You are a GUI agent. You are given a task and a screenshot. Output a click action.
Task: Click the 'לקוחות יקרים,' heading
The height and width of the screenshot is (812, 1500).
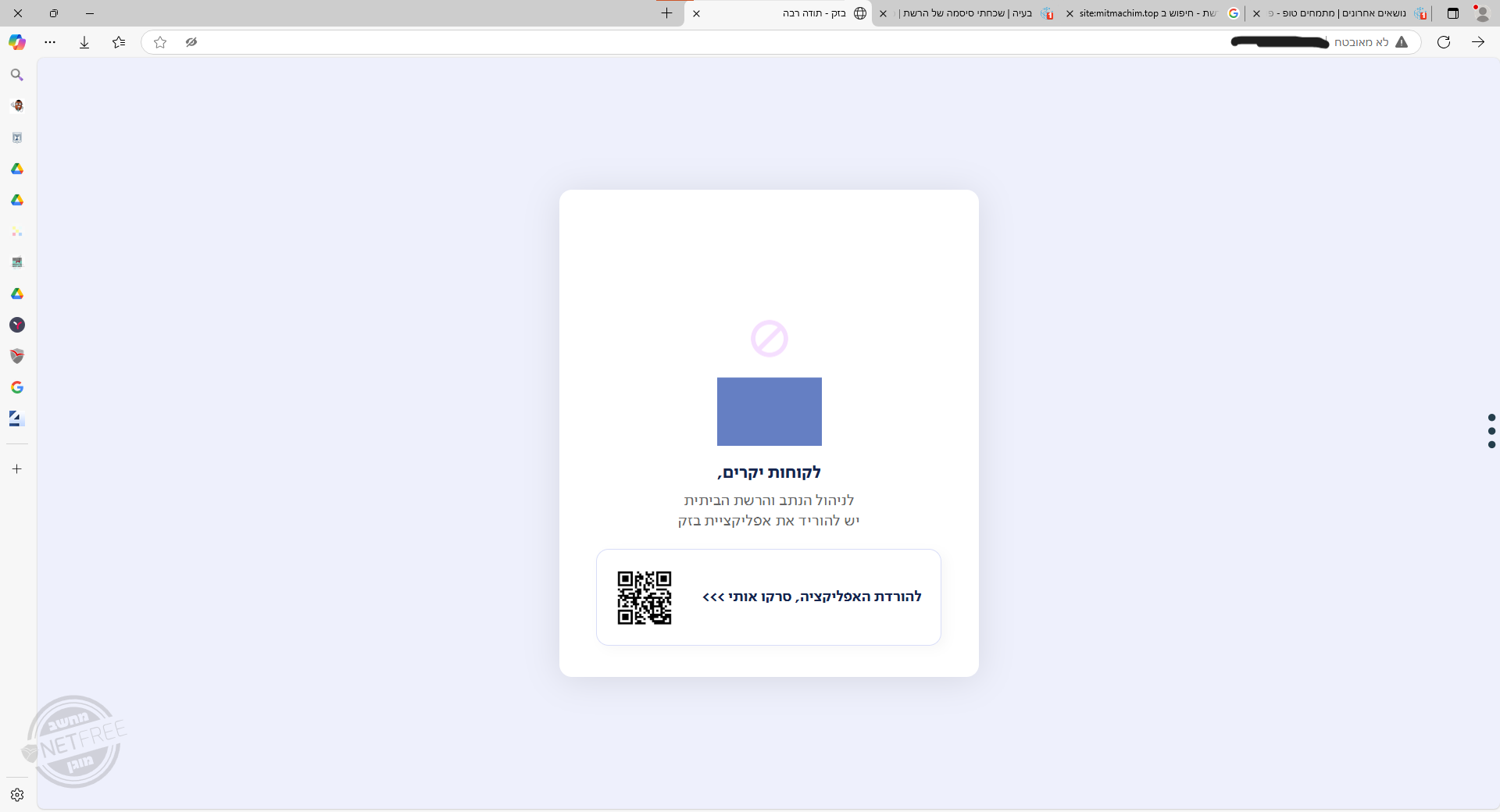pos(770,472)
